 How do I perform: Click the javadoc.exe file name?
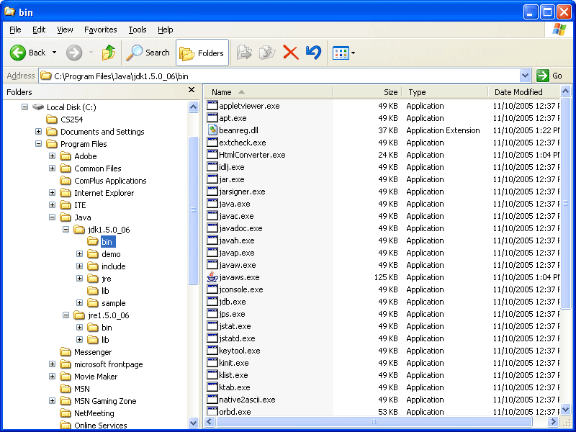[x=240, y=228]
